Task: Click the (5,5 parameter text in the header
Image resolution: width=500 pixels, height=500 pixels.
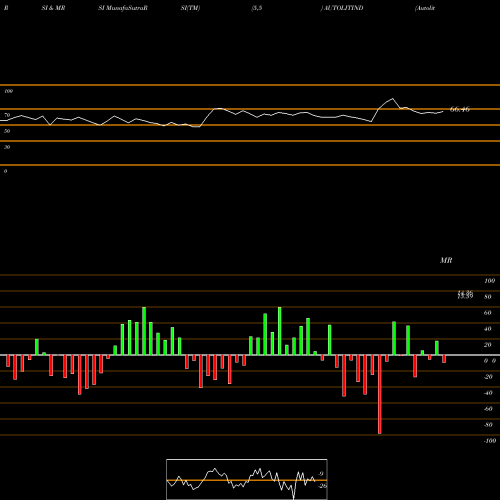Action: pos(257,8)
